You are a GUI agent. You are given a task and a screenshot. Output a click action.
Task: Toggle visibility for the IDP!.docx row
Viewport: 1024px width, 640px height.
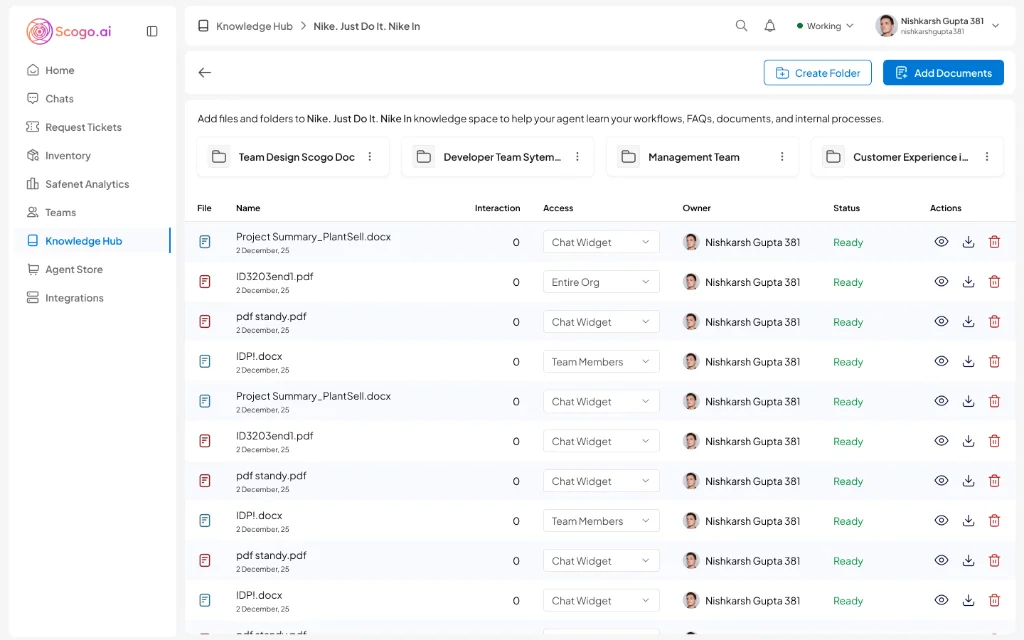click(941, 361)
